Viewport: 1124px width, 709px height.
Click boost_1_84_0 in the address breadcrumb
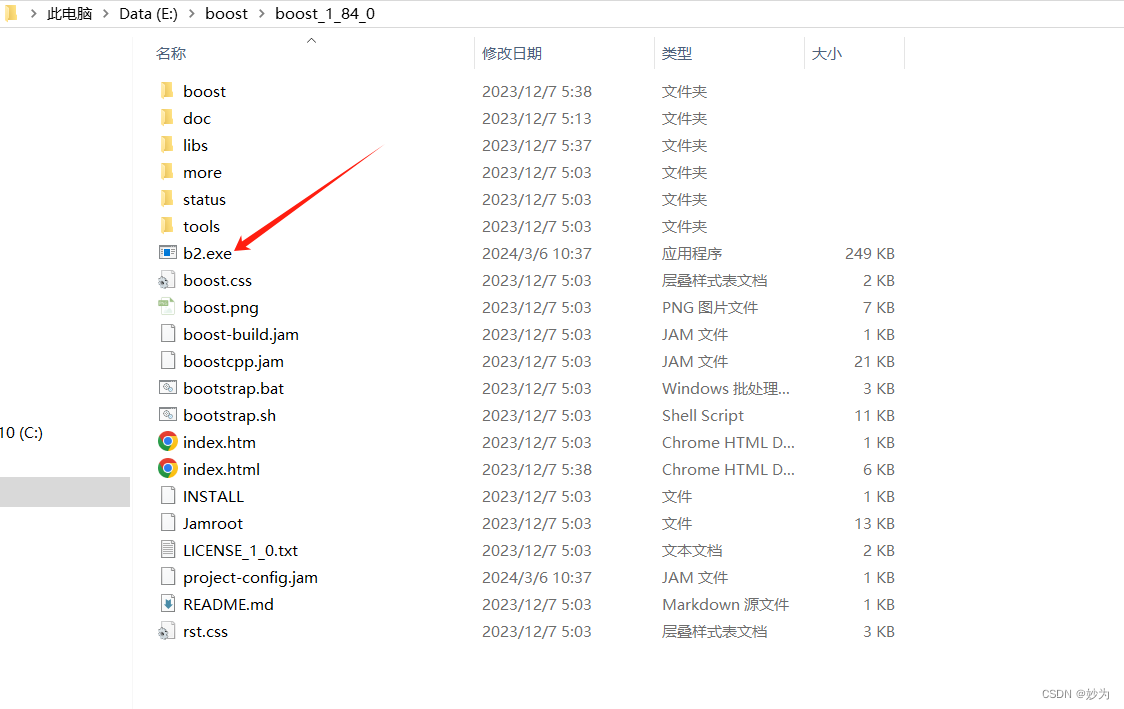coord(325,14)
